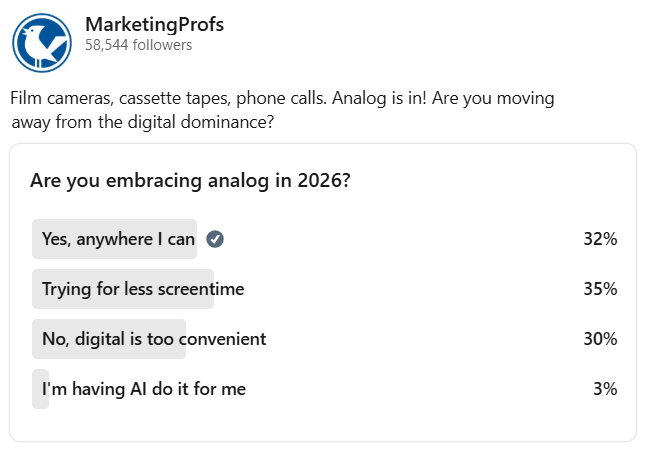645x450 pixels.
Task: Click the checkmark icon beside first option
Action: 214,239
